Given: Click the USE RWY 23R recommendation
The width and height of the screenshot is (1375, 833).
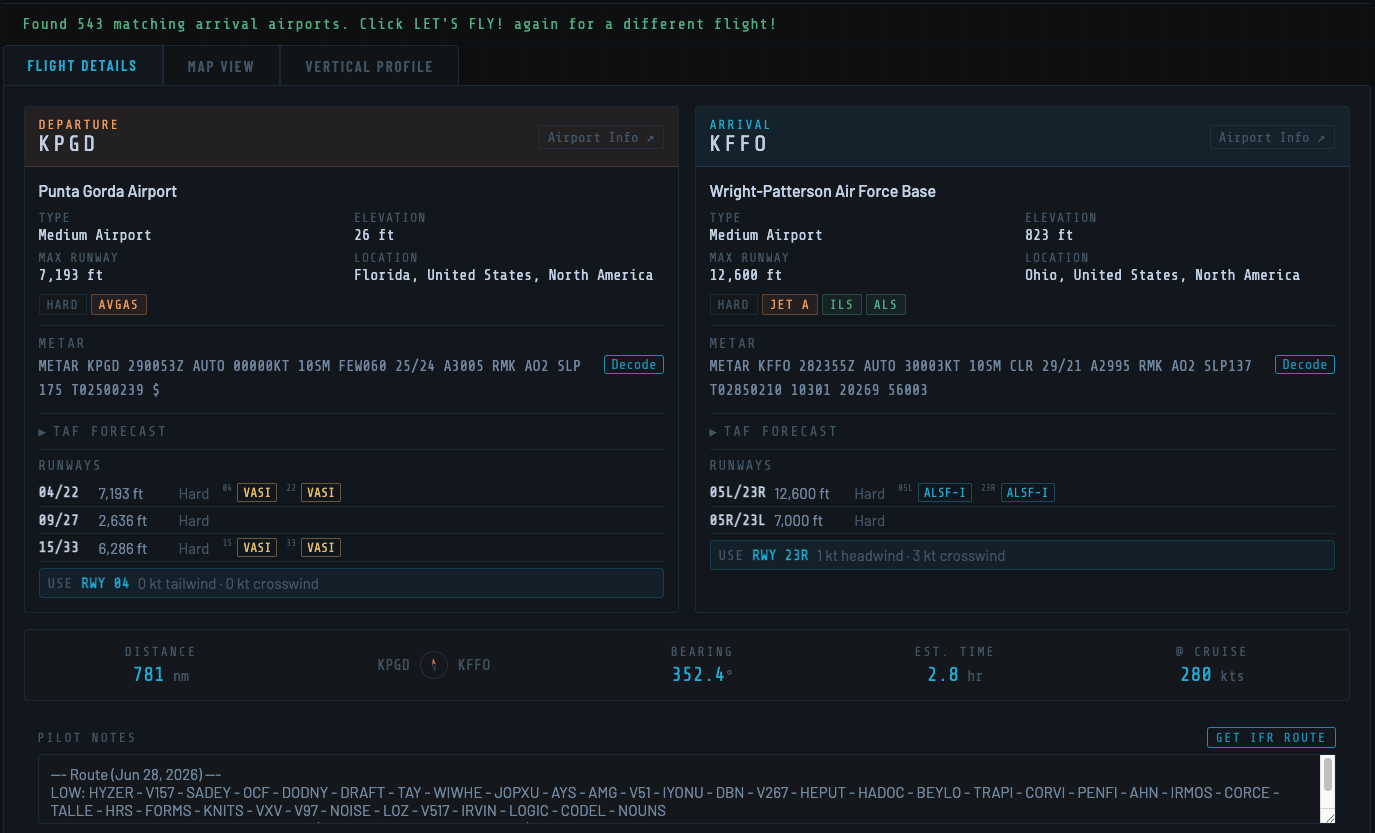Looking at the screenshot, I should point(1022,555).
